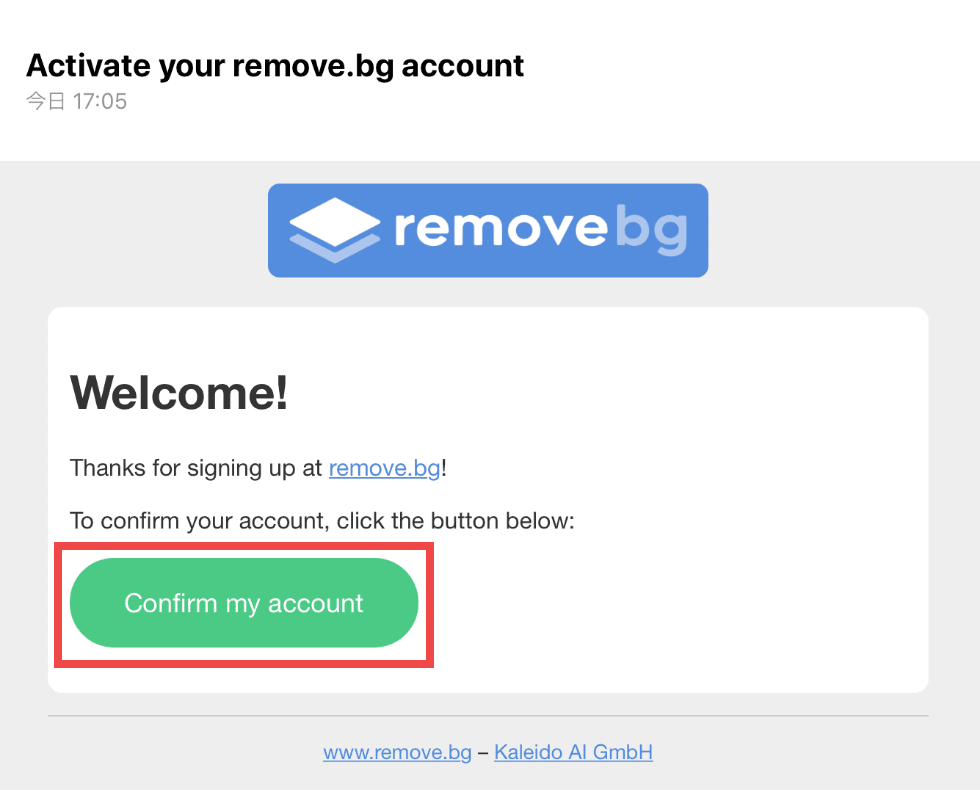
Task: Open the remove.bg link in the thanks sentence
Action: [384, 468]
